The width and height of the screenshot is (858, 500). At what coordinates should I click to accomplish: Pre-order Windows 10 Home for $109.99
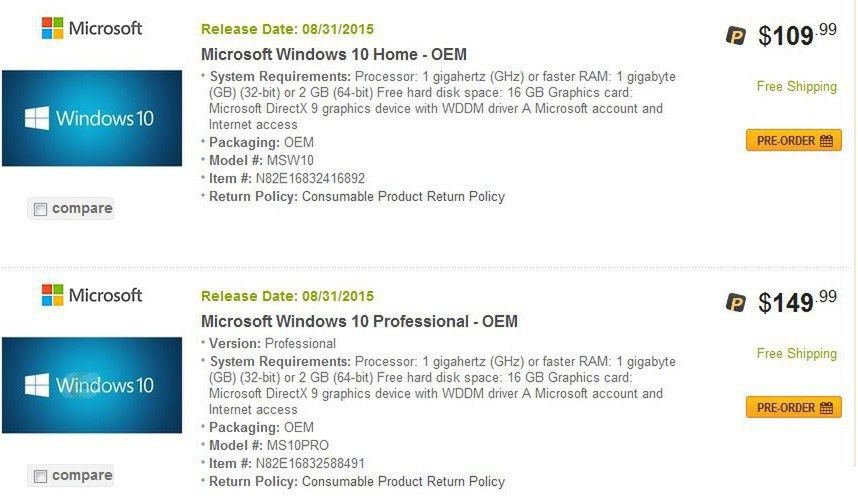tap(794, 141)
